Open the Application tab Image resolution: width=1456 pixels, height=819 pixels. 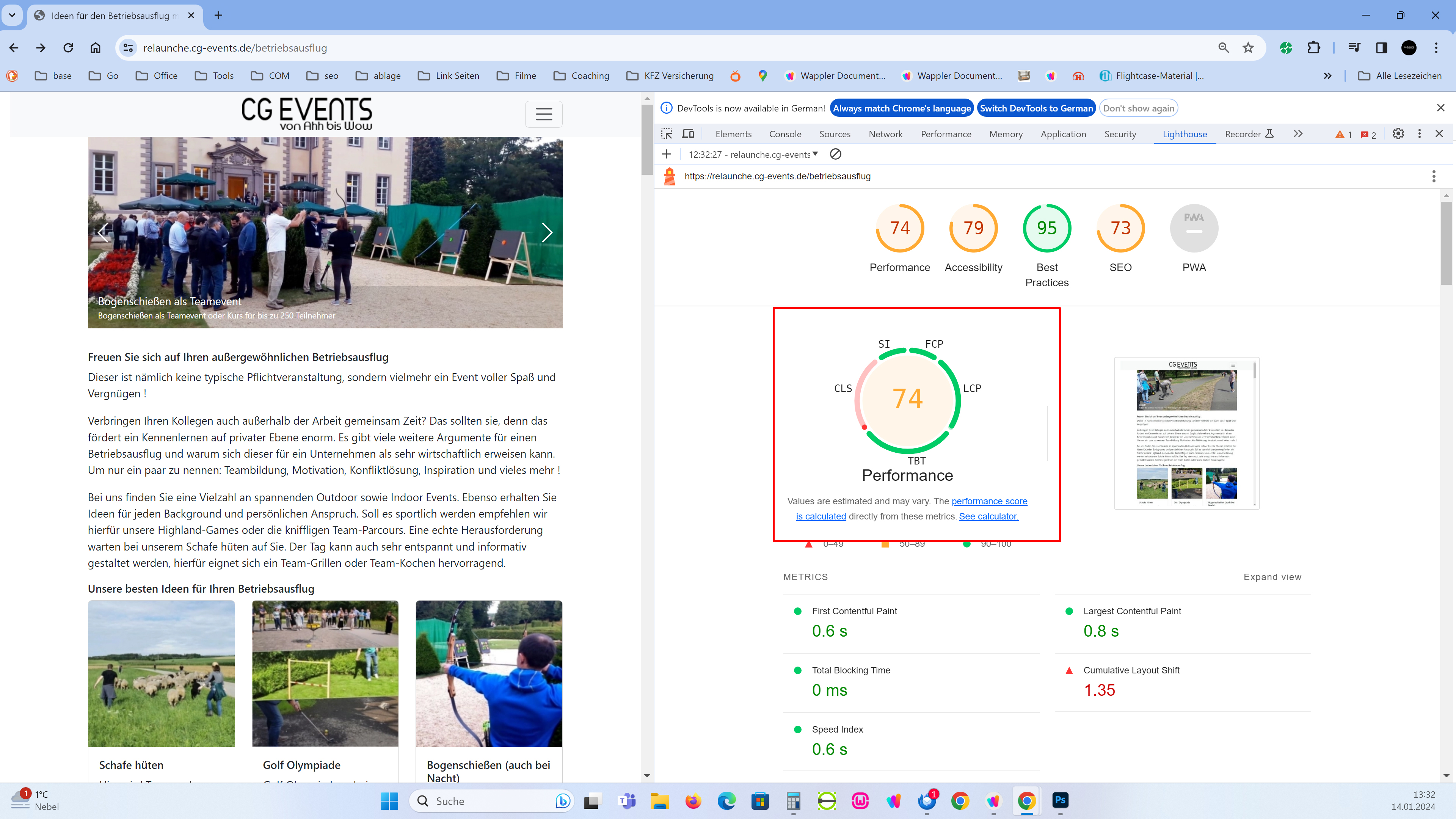(1063, 135)
